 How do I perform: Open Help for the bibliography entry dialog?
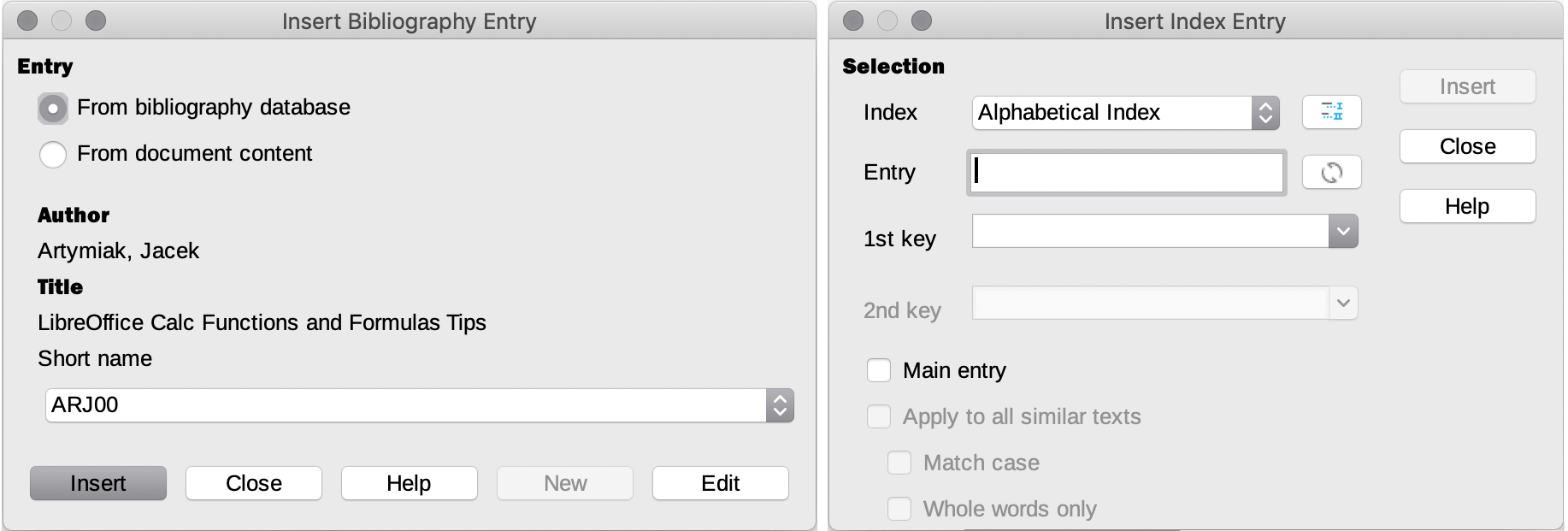click(409, 483)
